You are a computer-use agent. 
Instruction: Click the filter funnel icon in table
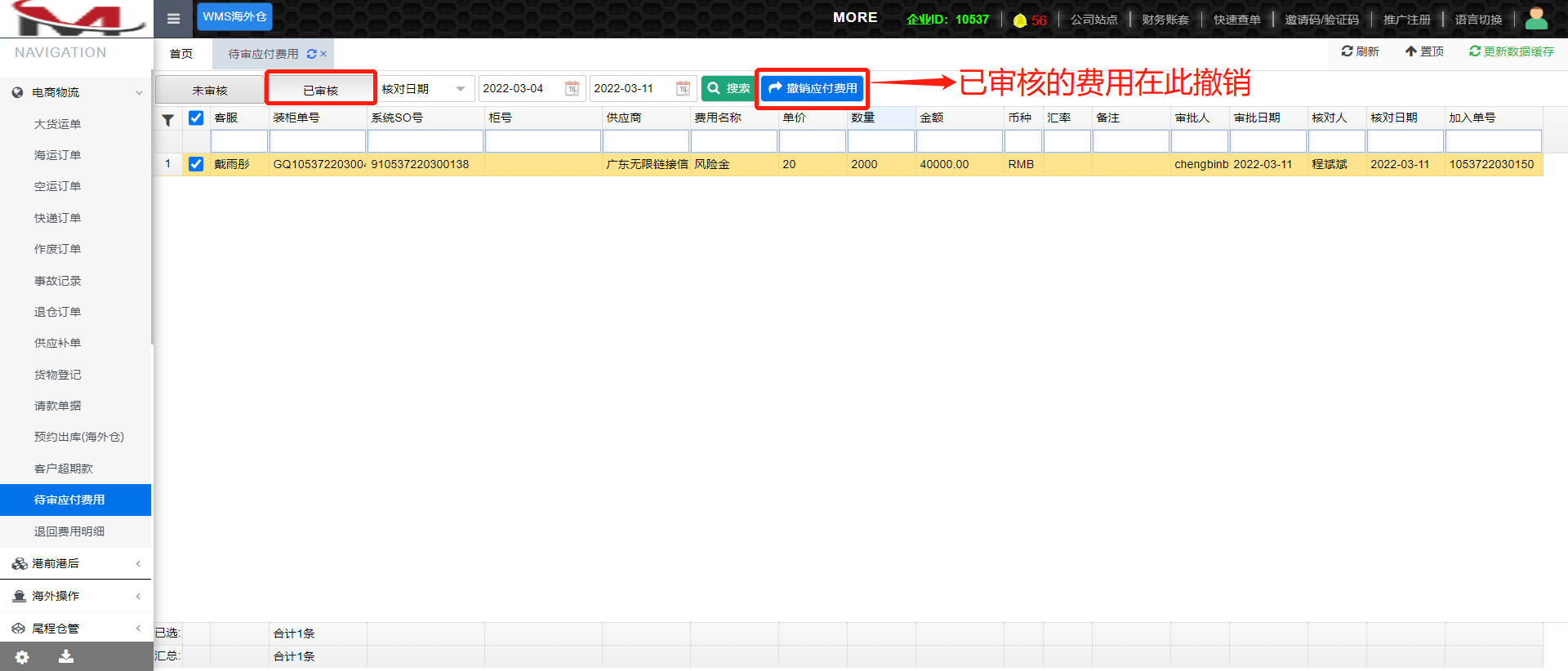(x=167, y=120)
